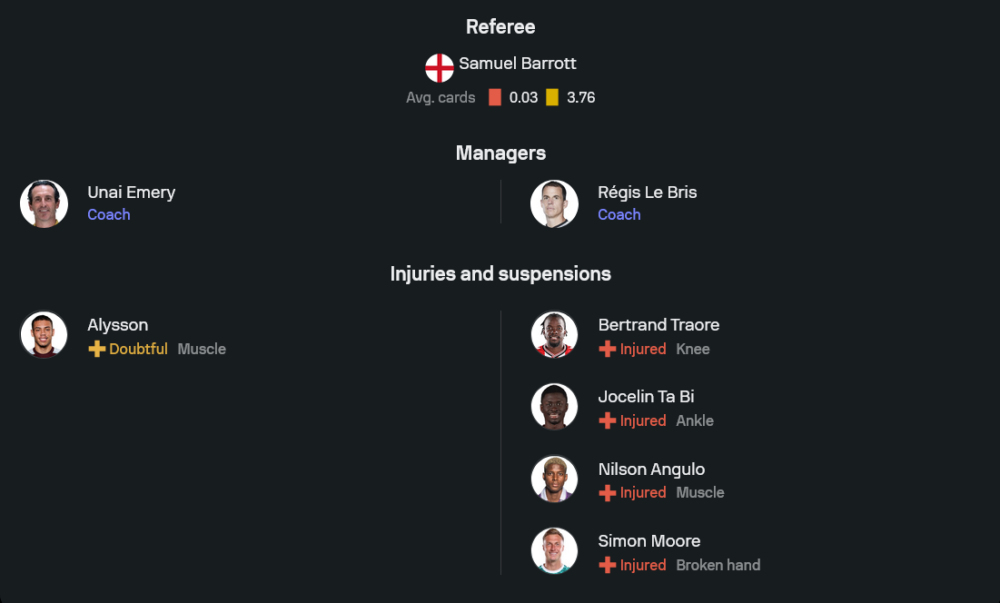
Task: Click the yellow card icon in Avg. cards
Action: tap(552, 98)
